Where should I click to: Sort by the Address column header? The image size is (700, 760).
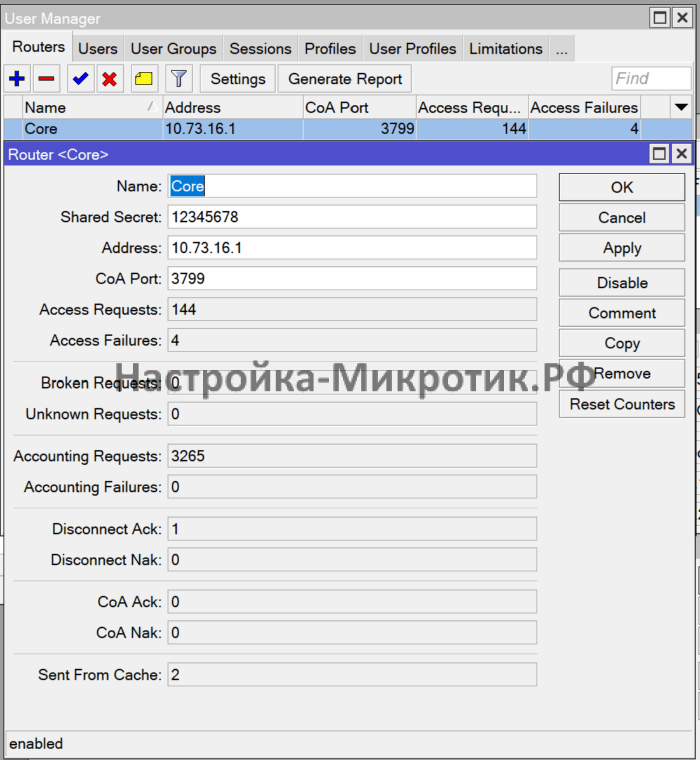pyautogui.click(x=233, y=107)
